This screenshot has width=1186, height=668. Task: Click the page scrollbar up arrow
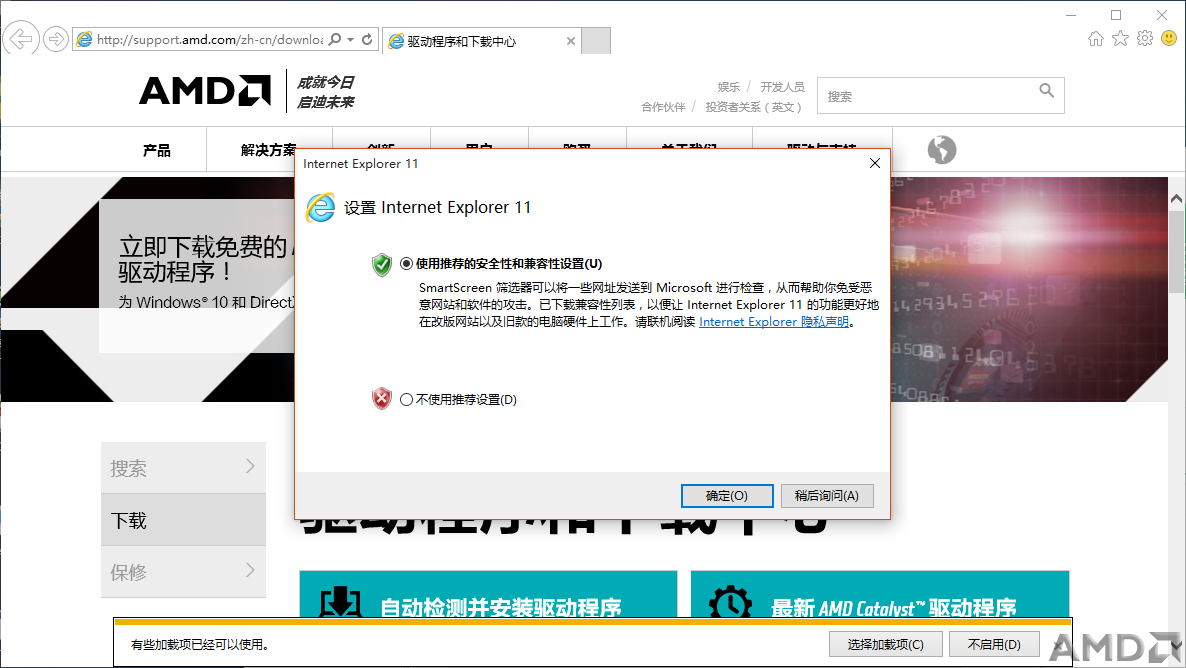[x=1176, y=198]
